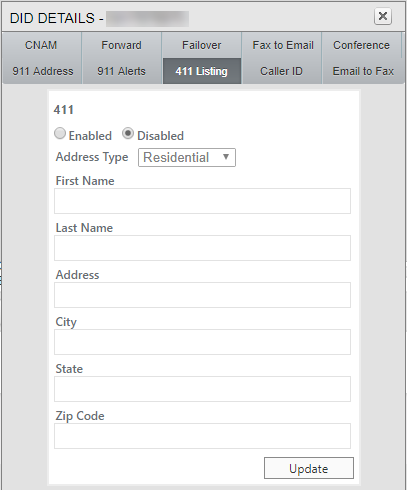Click the 411 Listing tab
407x490 pixels.
(202, 71)
